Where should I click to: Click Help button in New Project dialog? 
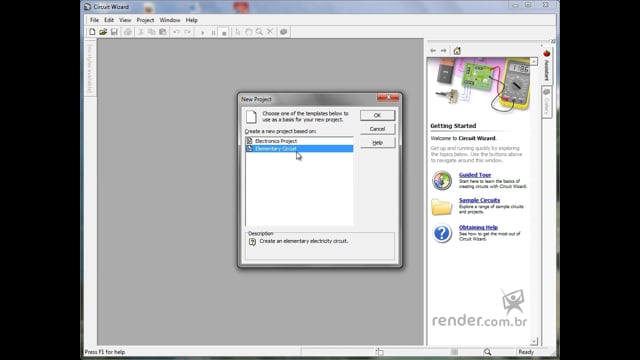click(378, 142)
